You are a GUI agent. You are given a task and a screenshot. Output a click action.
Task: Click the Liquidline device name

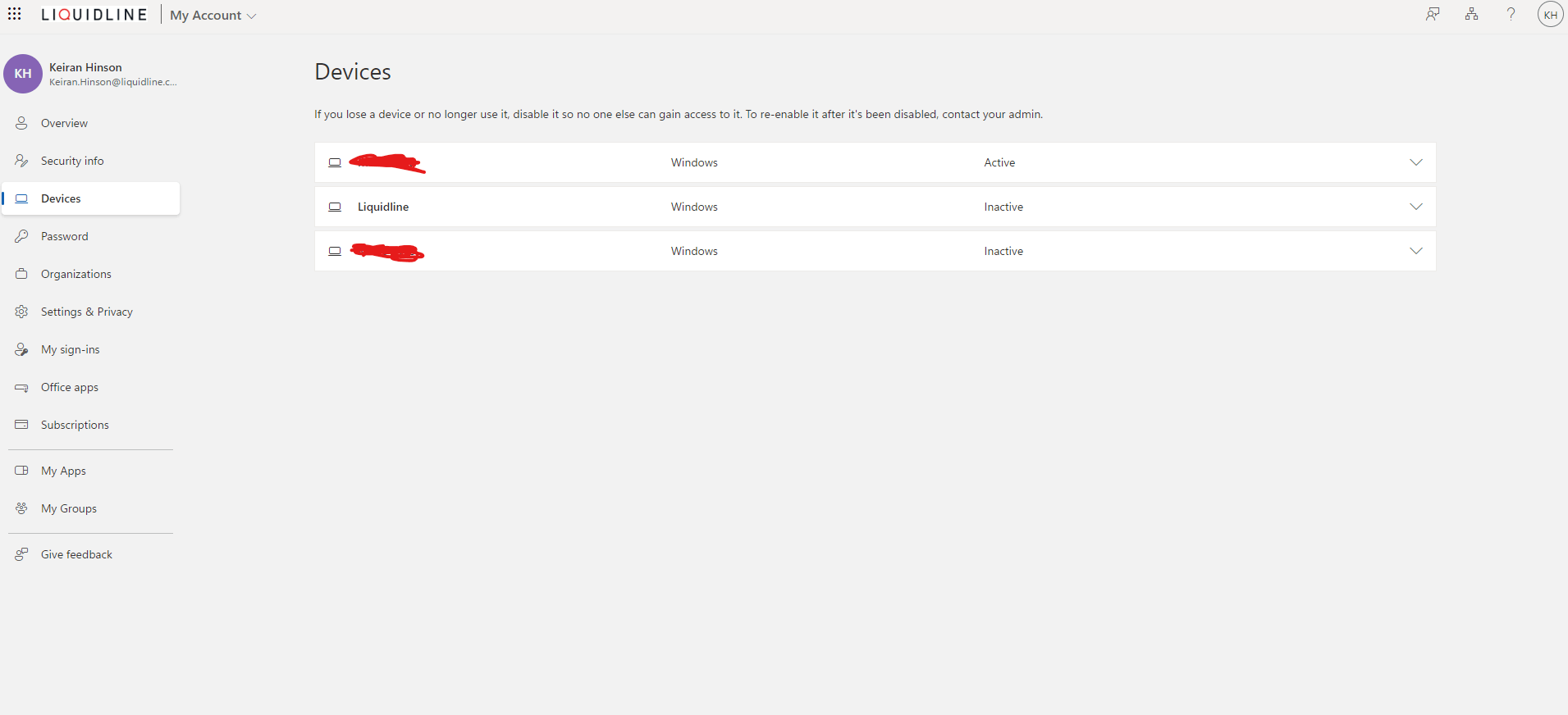click(x=383, y=207)
